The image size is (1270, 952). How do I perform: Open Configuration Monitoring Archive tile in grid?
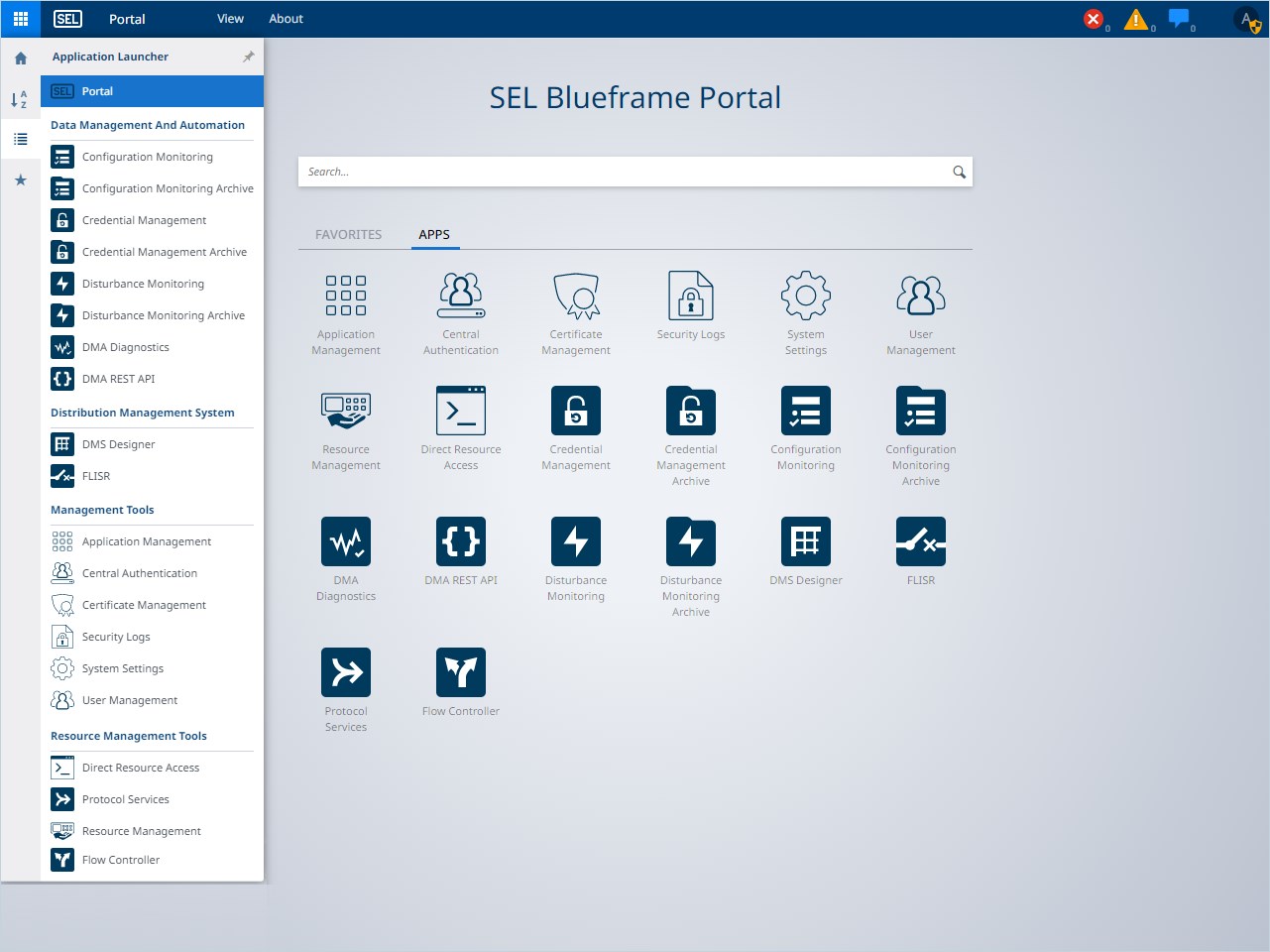[921, 436]
